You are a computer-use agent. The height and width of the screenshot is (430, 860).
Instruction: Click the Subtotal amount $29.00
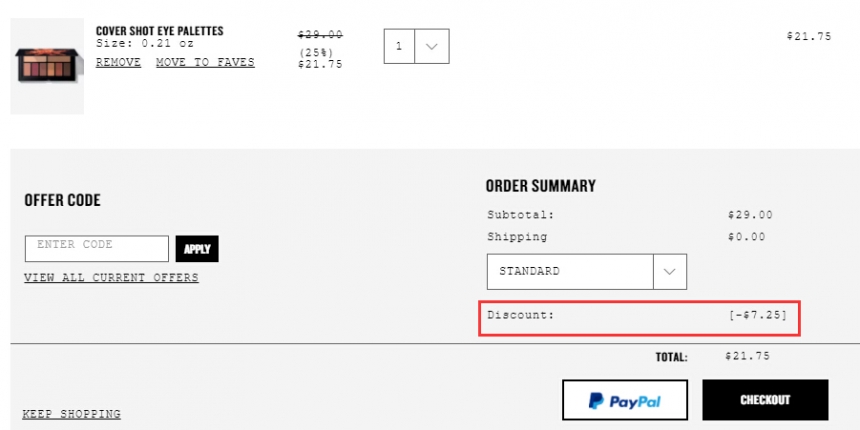(x=750, y=215)
